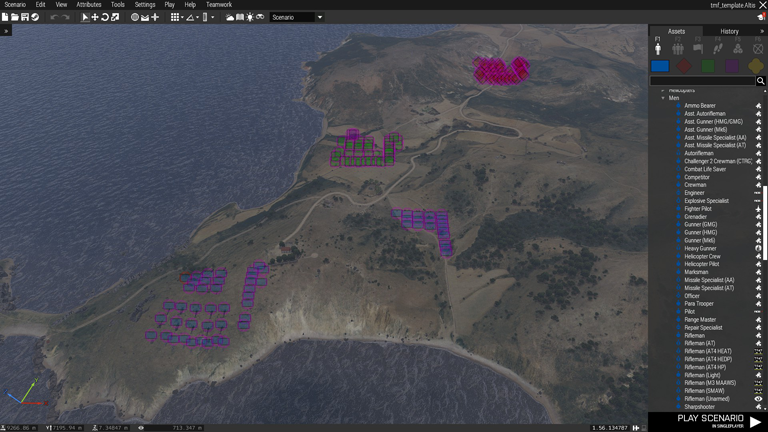Open the Edit menu
Screen dimensions: 768x432
[41, 4]
